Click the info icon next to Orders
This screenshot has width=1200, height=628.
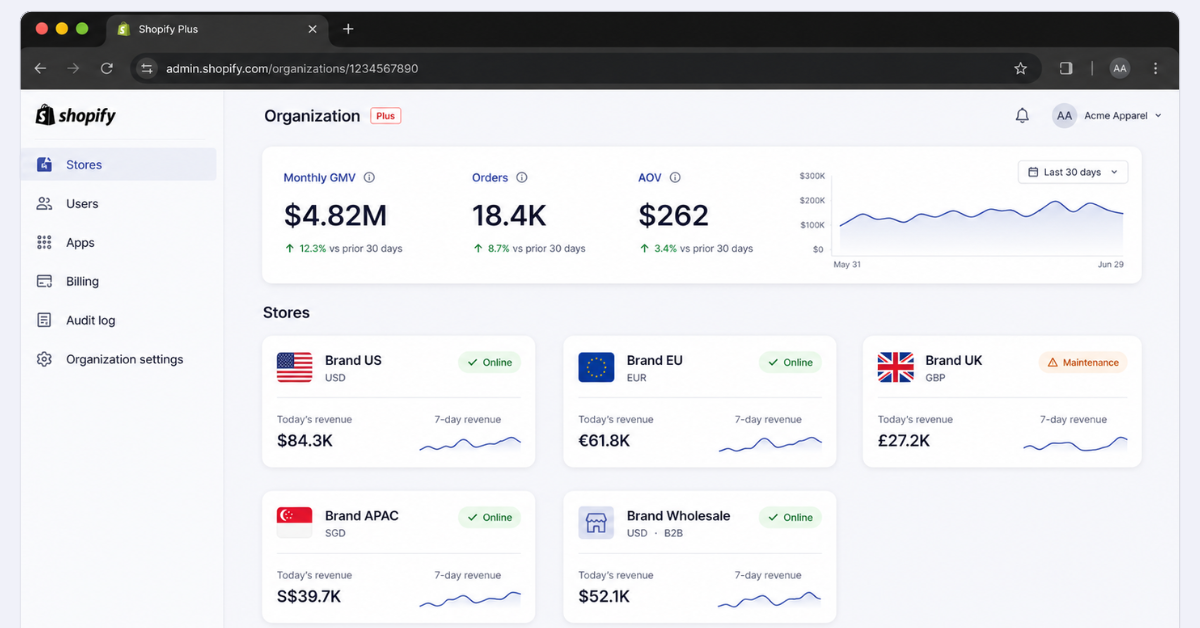click(522, 178)
